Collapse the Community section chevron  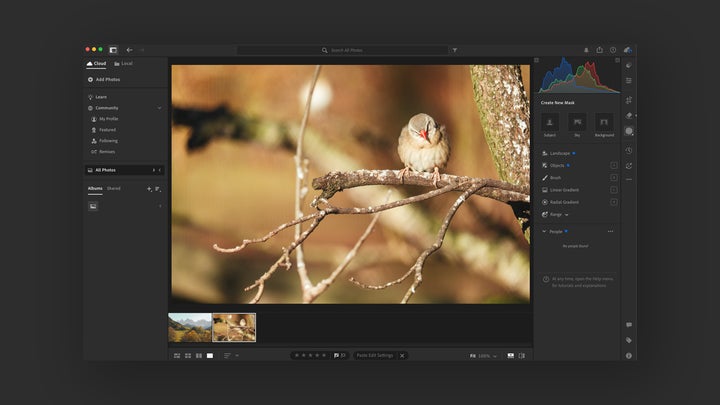click(x=159, y=107)
